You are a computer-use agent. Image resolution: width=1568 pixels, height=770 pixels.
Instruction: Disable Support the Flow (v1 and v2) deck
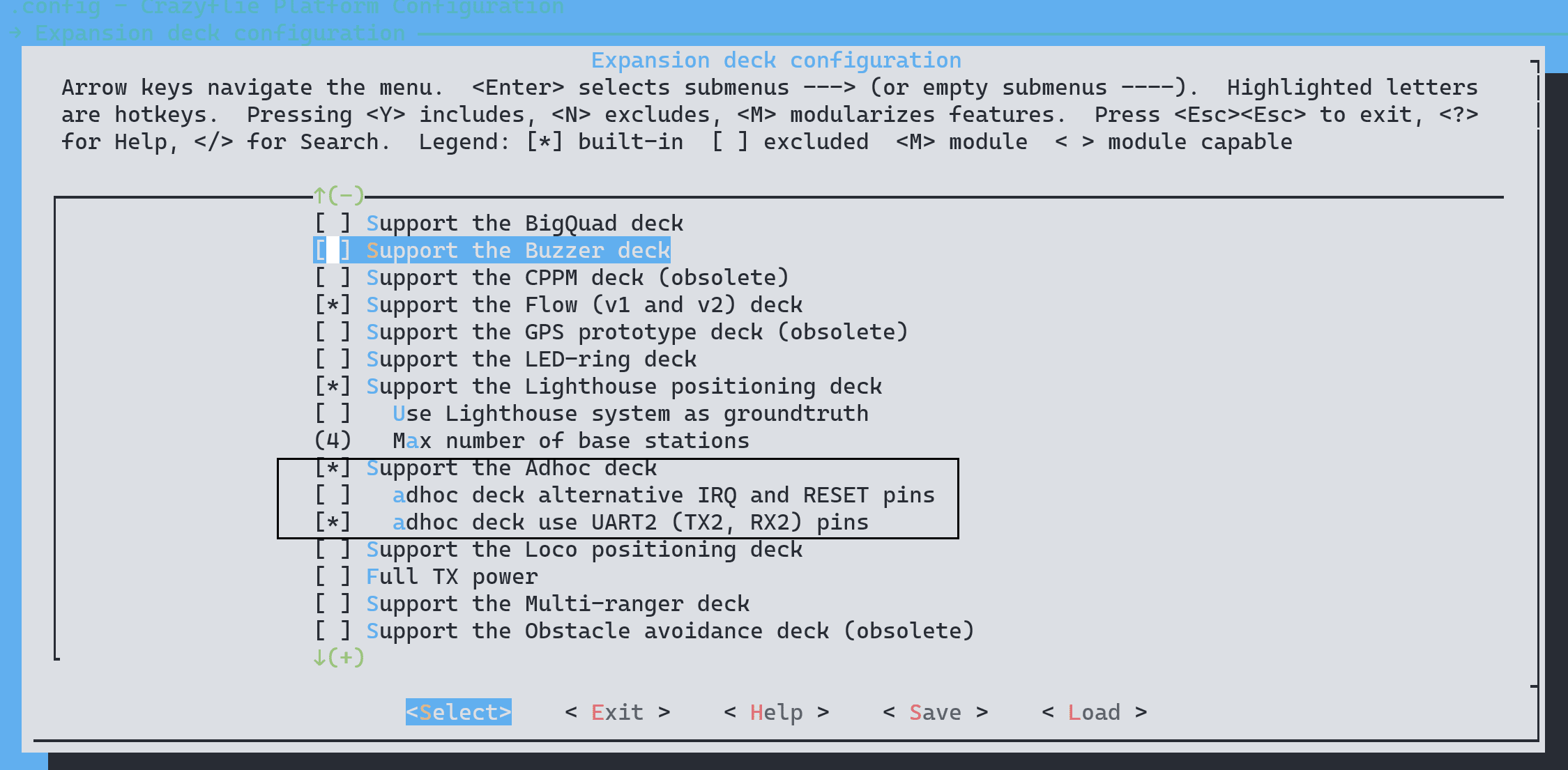pyautogui.click(x=558, y=305)
